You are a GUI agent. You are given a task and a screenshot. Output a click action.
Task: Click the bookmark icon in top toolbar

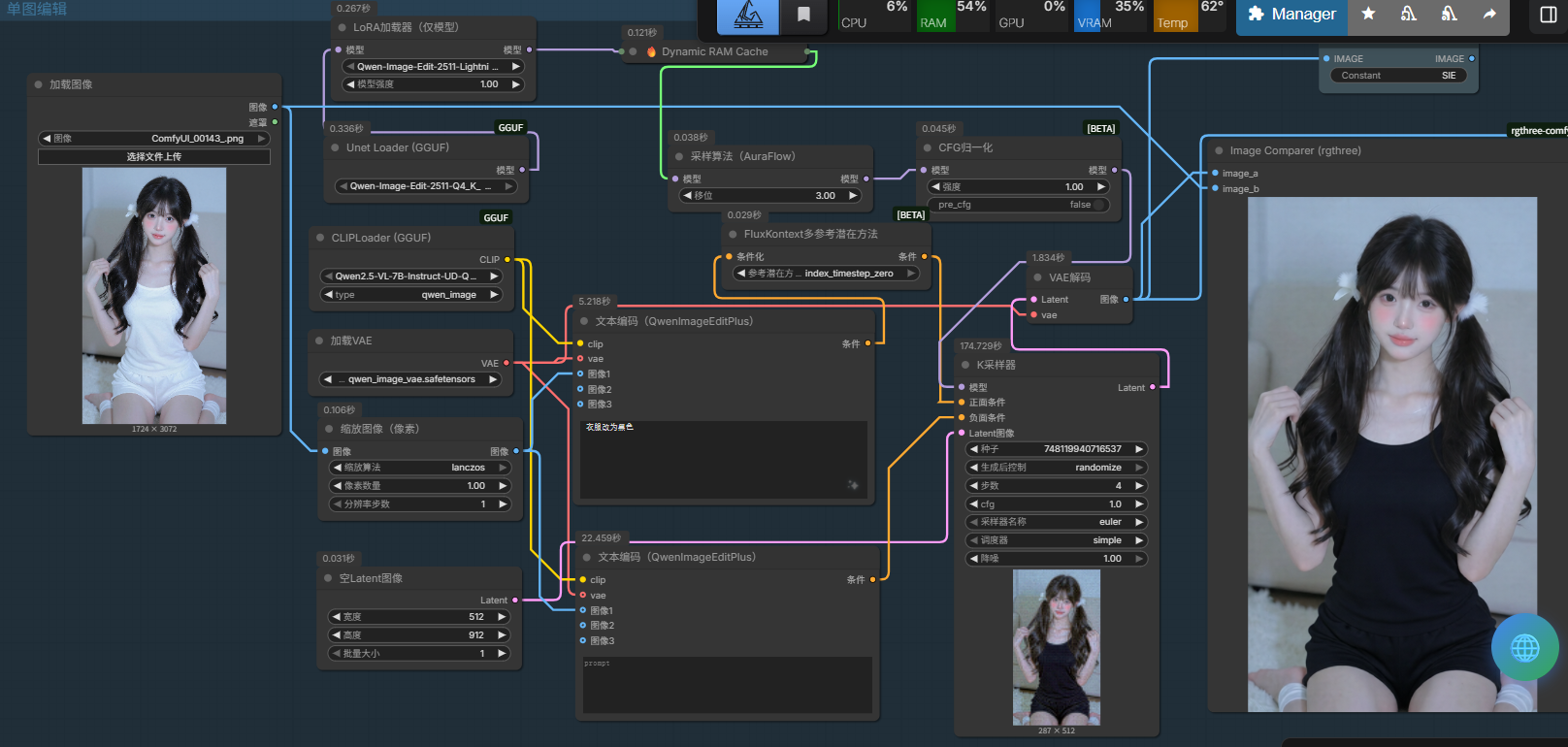click(x=803, y=15)
